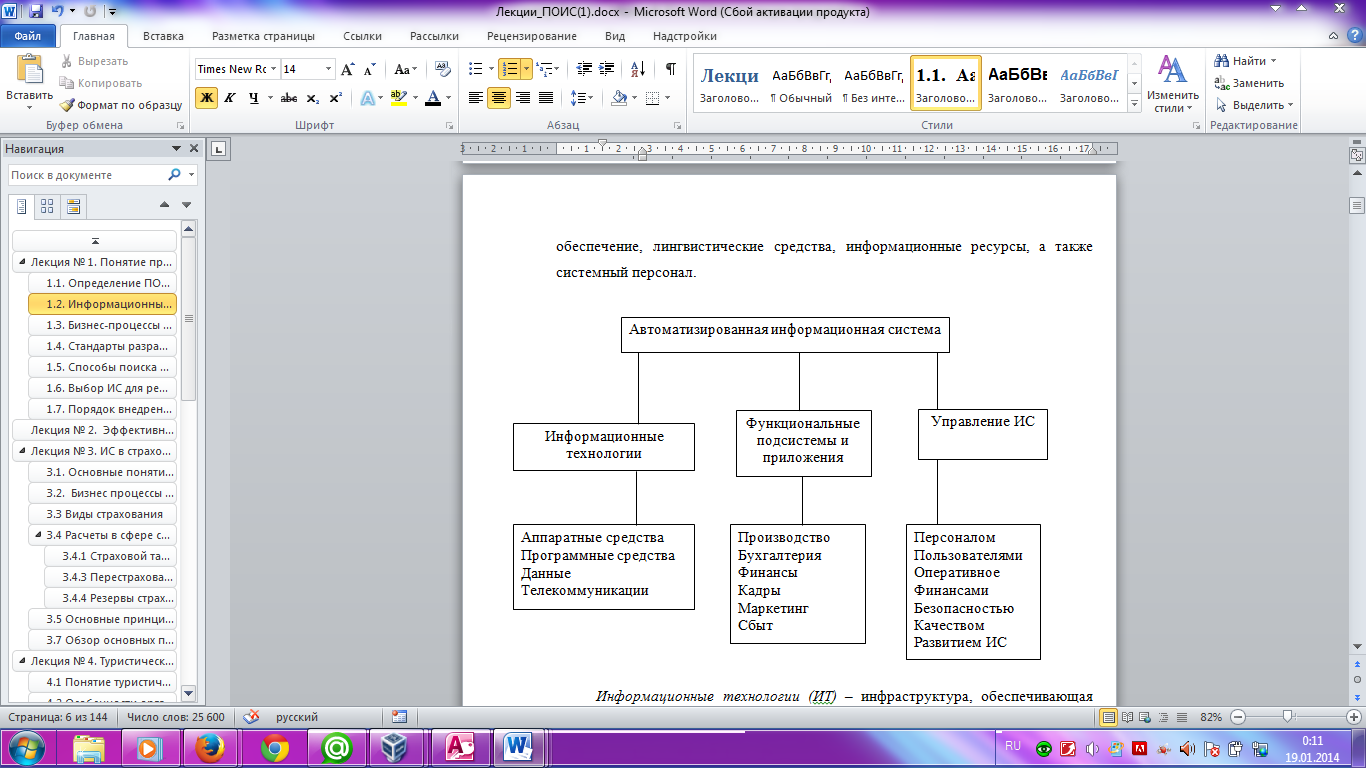Open Windows Start menu
1366x768 pixels.
pos(27,747)
